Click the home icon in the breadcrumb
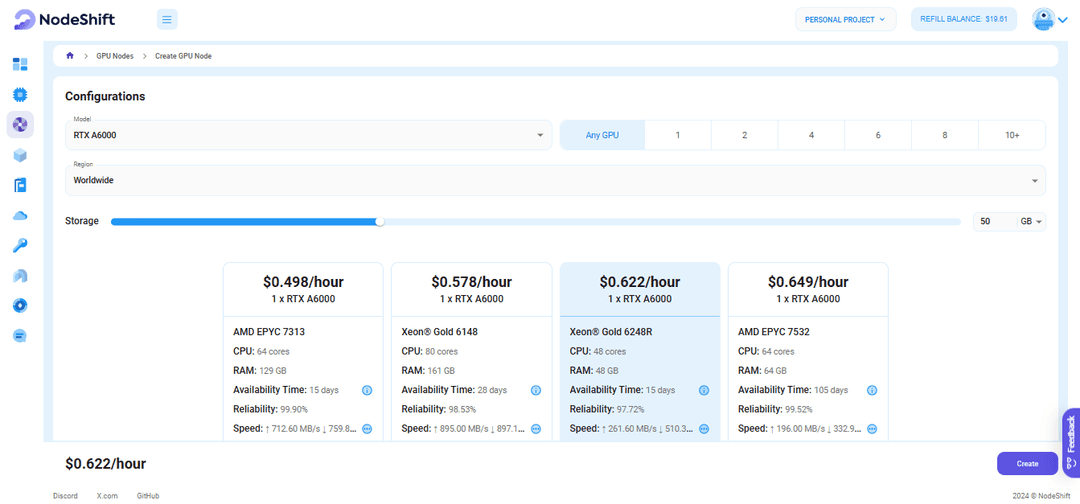 (x=70, y=56)
